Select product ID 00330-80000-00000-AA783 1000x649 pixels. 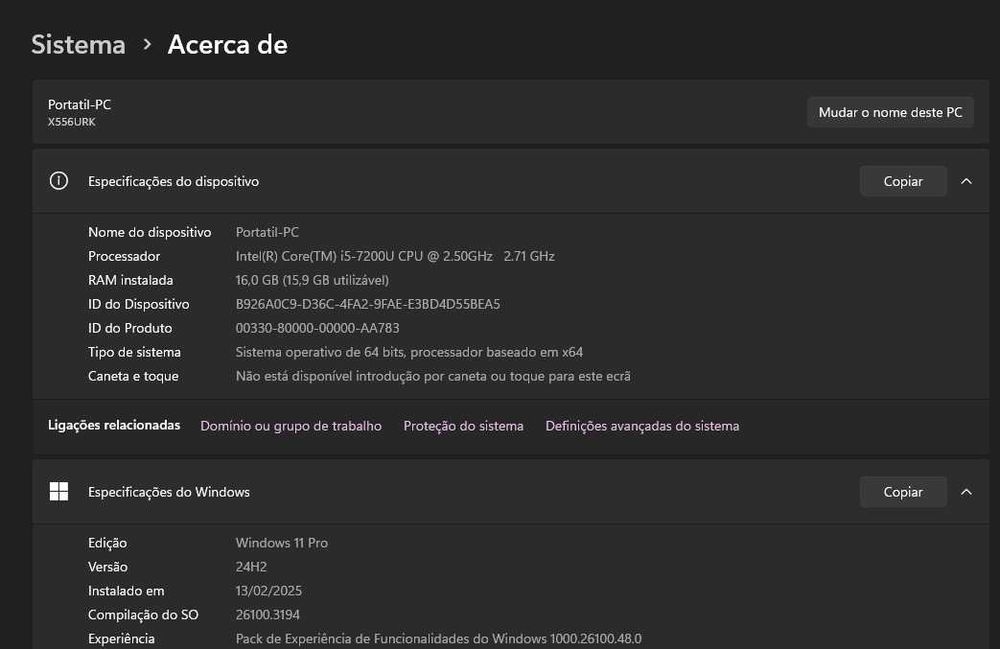(x=318, y=328)
